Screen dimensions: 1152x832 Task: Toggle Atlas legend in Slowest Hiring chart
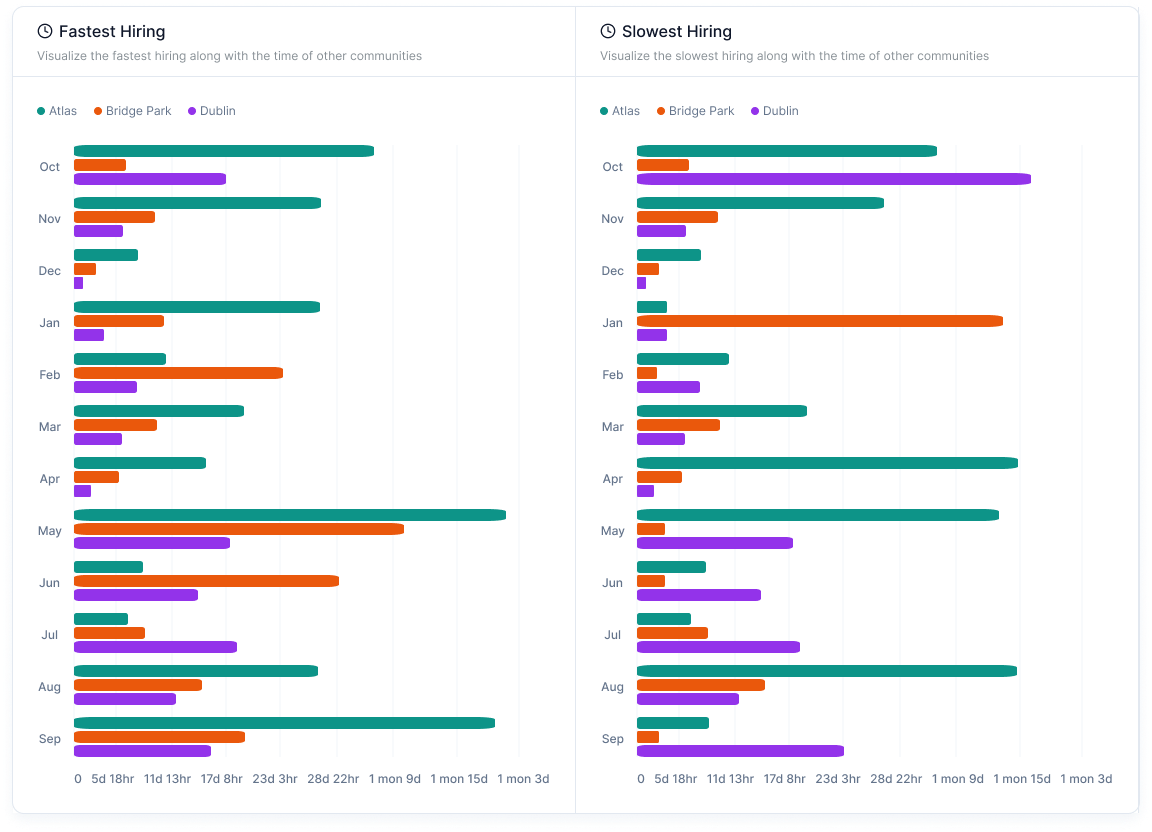pos(620,111)
